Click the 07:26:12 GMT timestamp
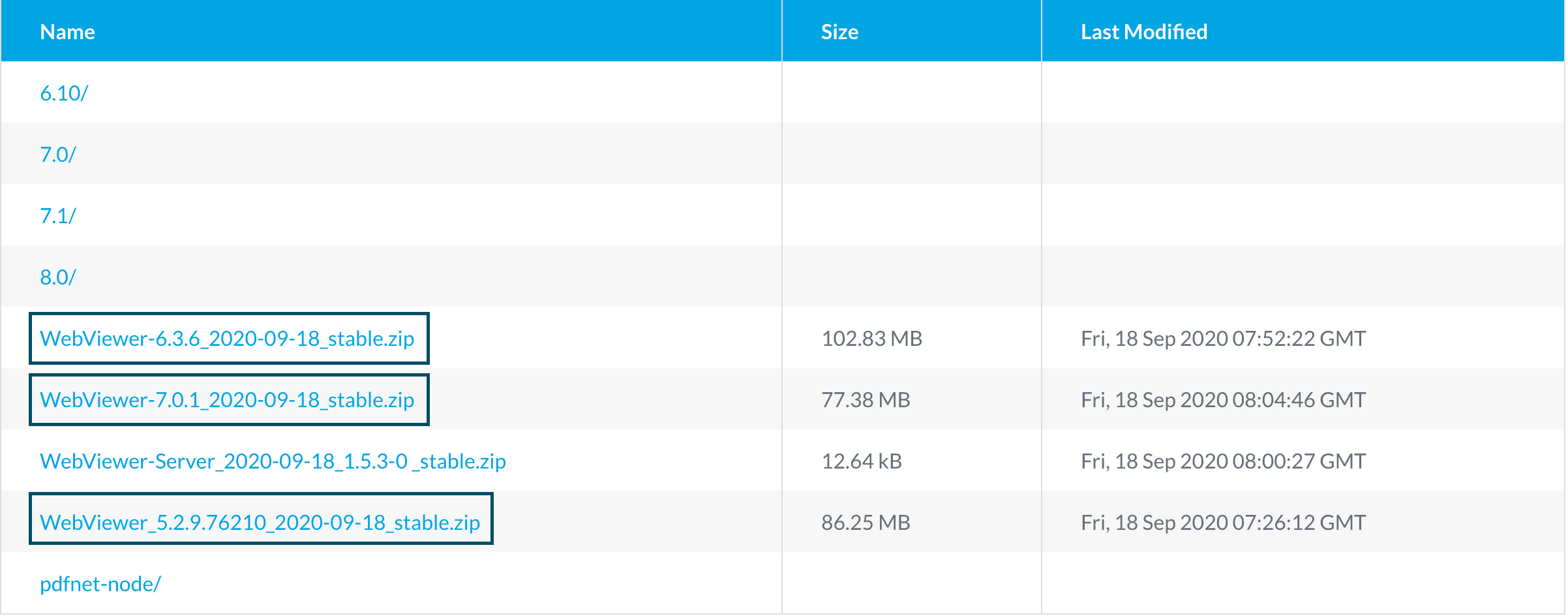Screen dimensions: 1568x616 (x=1223, y=523)
